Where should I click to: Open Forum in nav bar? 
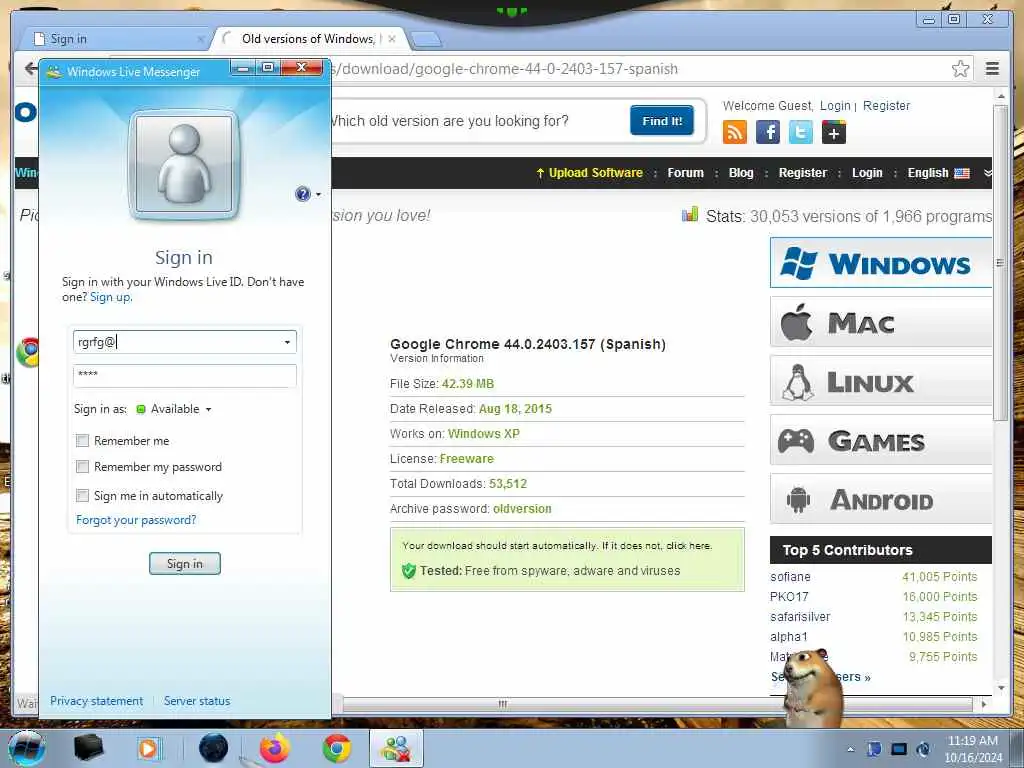(x=685, y=173)
